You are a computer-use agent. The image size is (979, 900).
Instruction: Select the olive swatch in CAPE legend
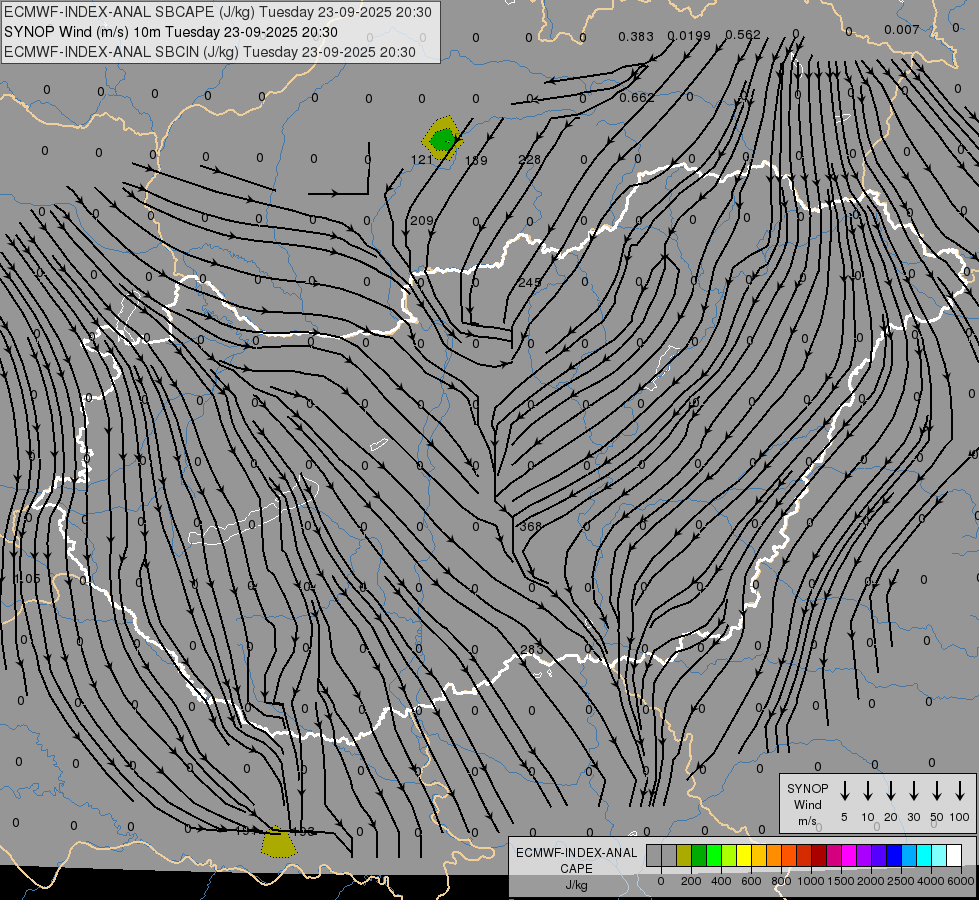[684, 855]
